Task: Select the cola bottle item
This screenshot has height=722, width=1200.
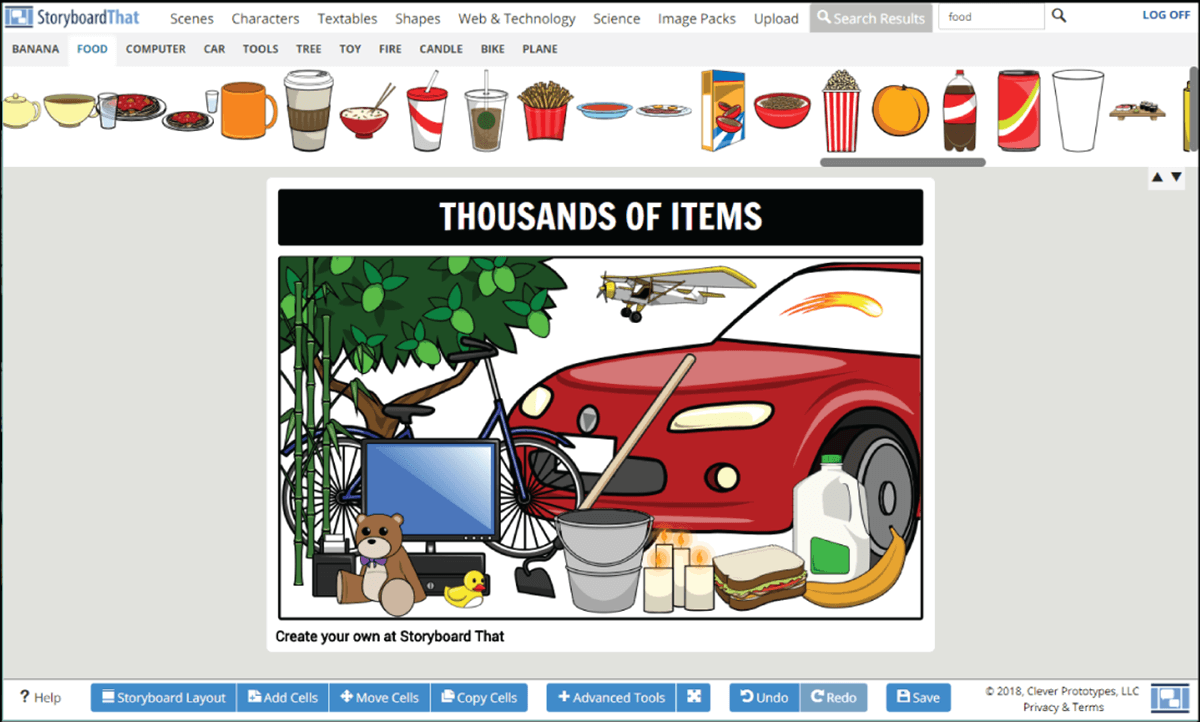Action: pos(958,110)
